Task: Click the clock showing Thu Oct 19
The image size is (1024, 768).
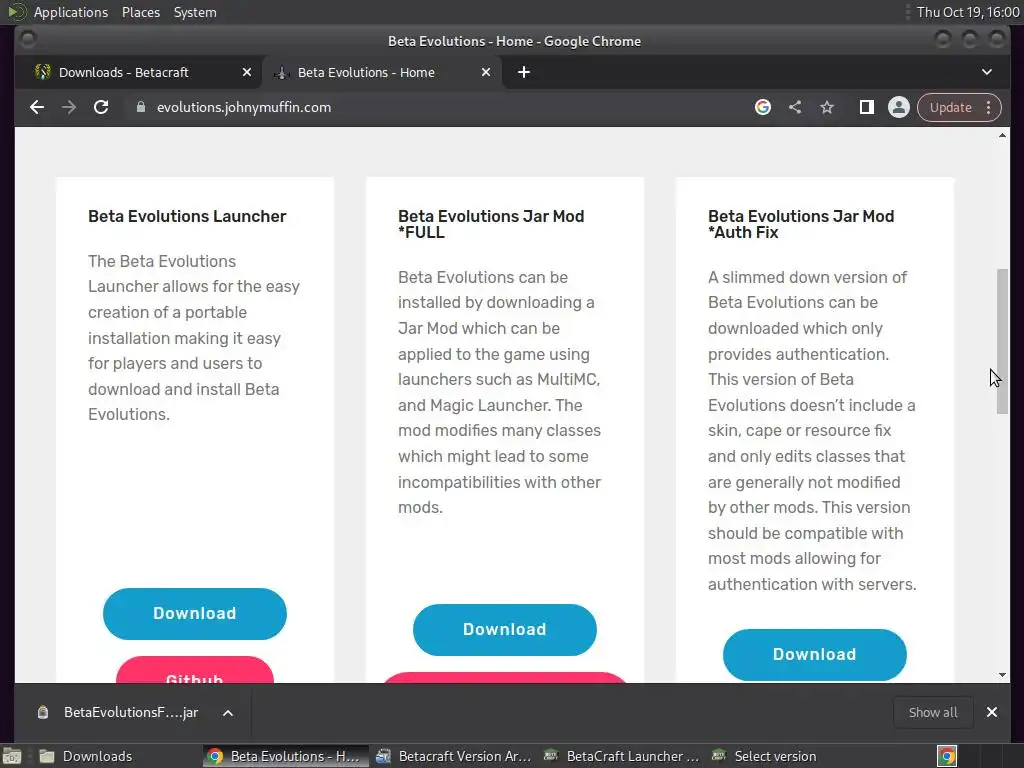Action: pos(968,12)
